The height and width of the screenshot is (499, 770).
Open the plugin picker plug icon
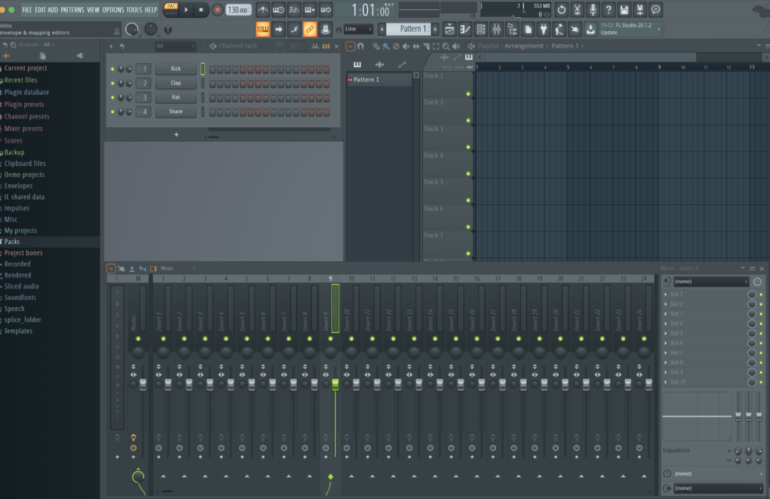tap(544, 29)
